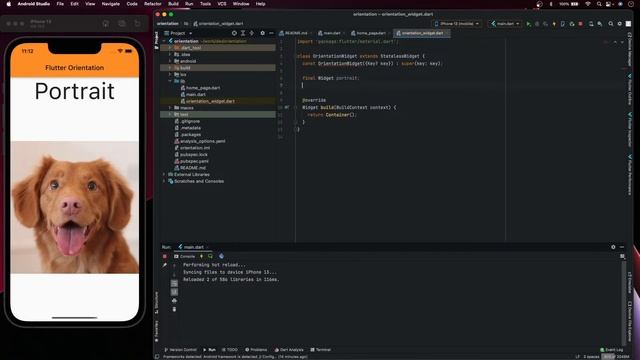Open Flutter DevTools blue icon in Run panel
Viewport: 640px width, 360px height.
point(221,256)
